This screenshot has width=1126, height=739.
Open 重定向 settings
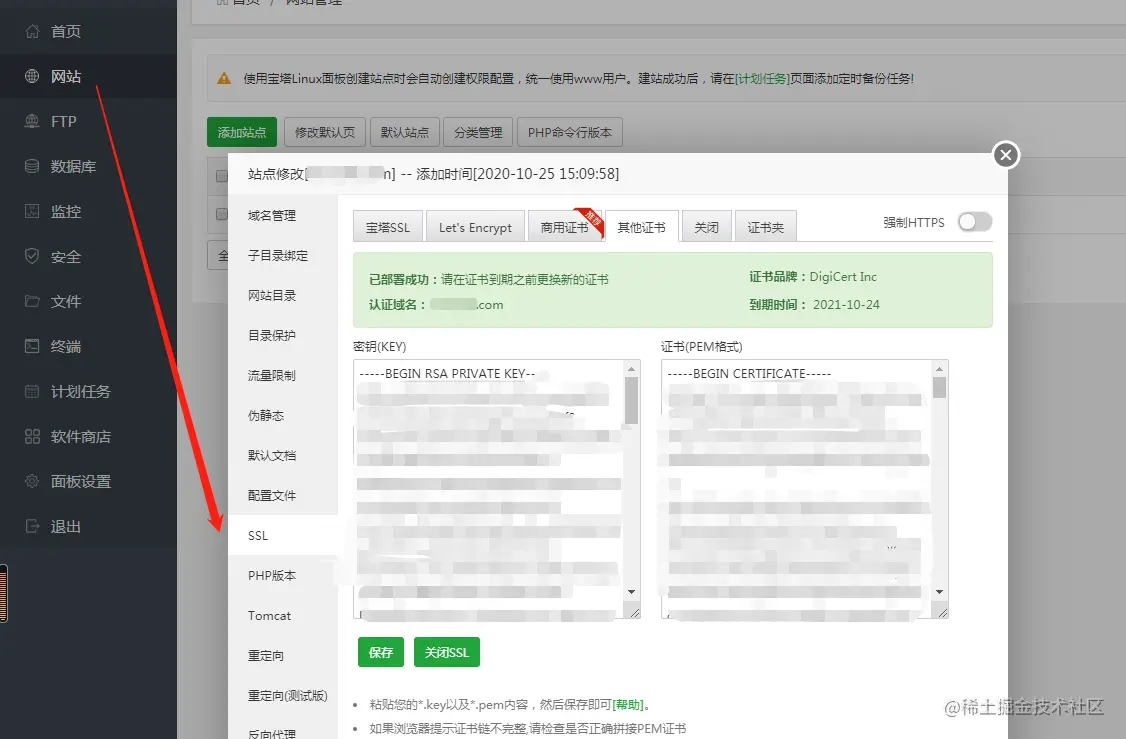266,656
